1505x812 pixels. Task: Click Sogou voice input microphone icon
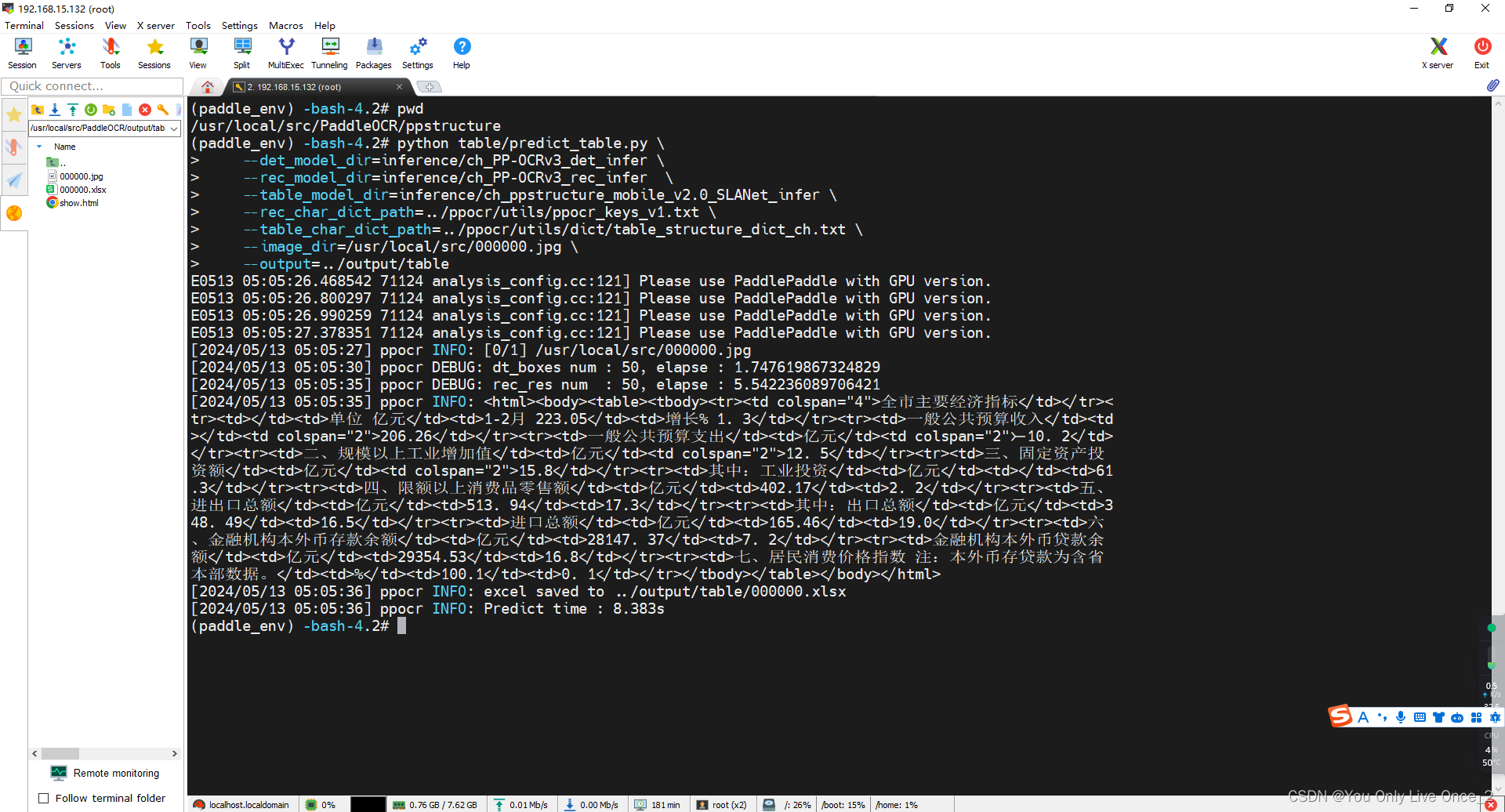(1401, 717)
